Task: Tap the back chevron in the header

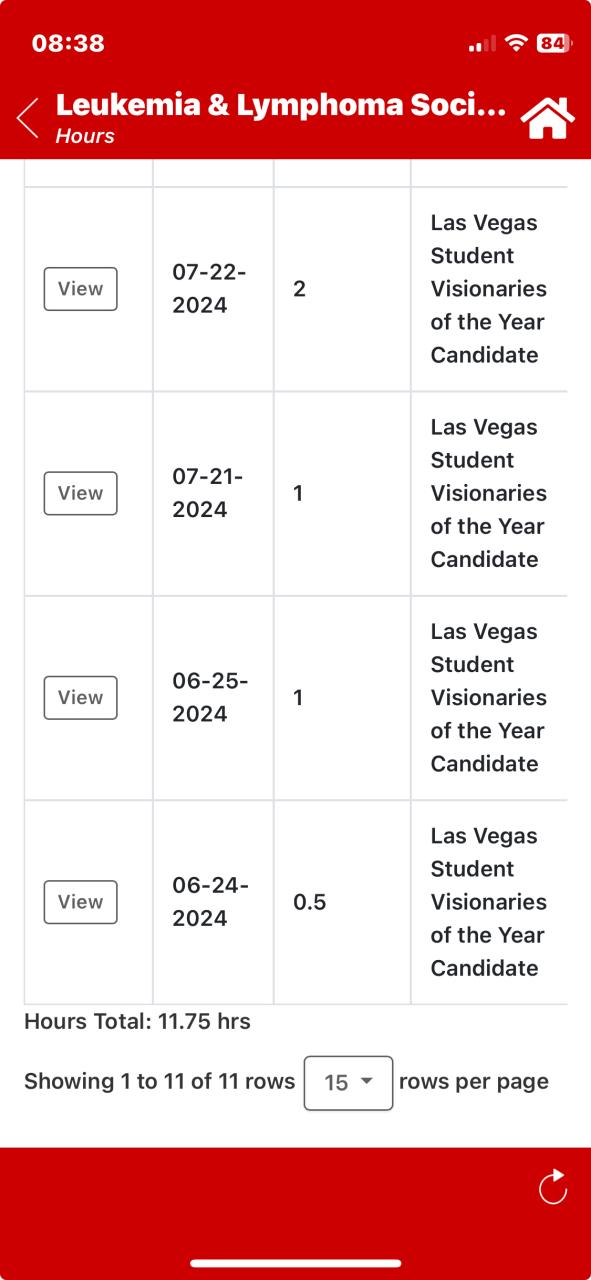Action: click(28, 118)
